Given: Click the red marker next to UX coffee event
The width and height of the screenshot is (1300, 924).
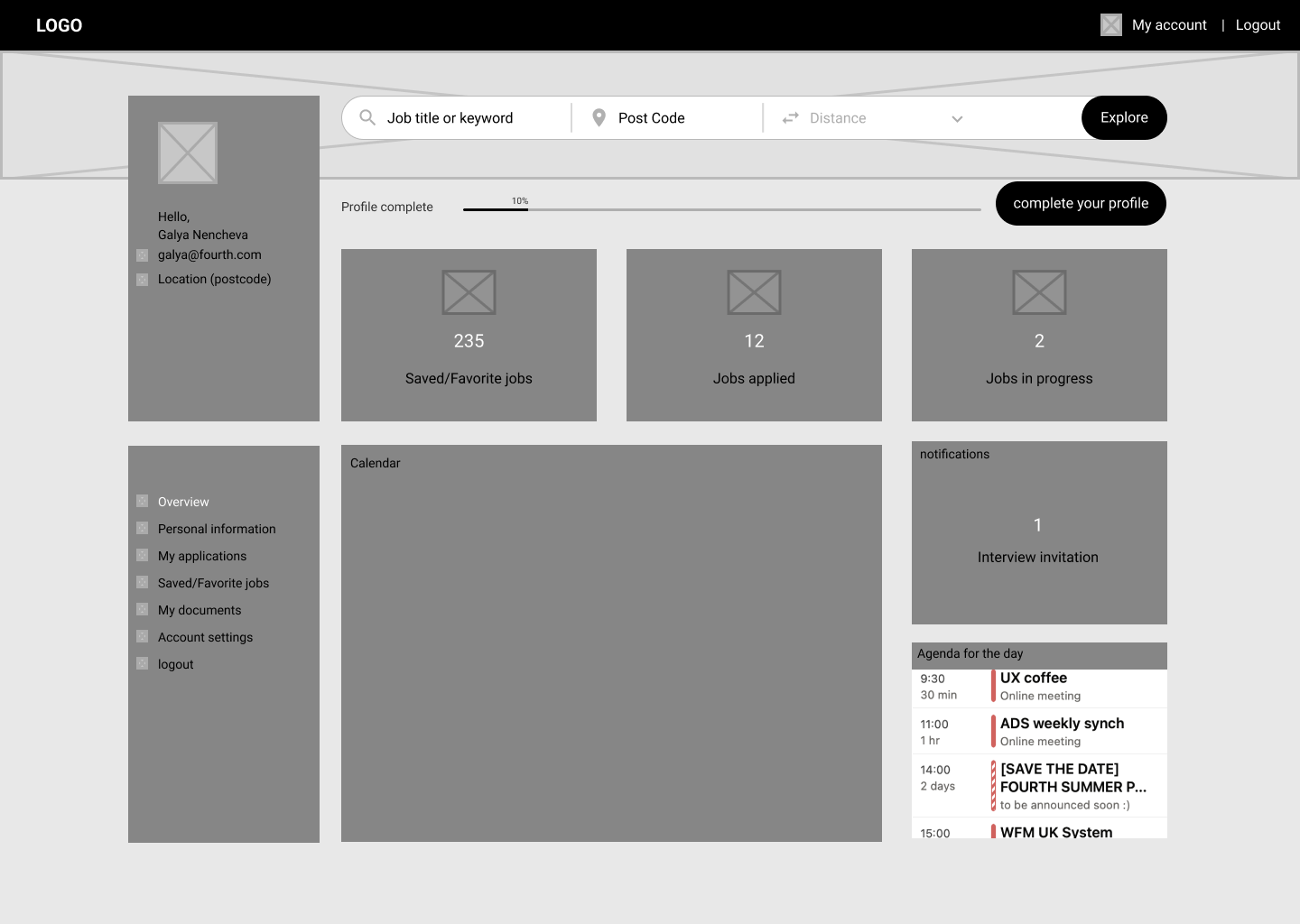Looking at the screenshot, I should pyautogui.click(x=994, y=686).
